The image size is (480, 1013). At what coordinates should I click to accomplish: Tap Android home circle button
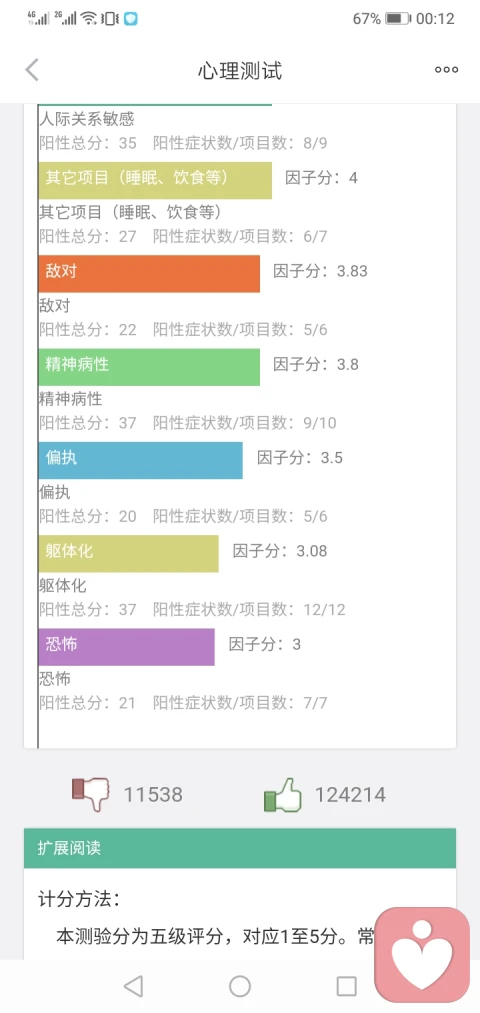(240, 986)
